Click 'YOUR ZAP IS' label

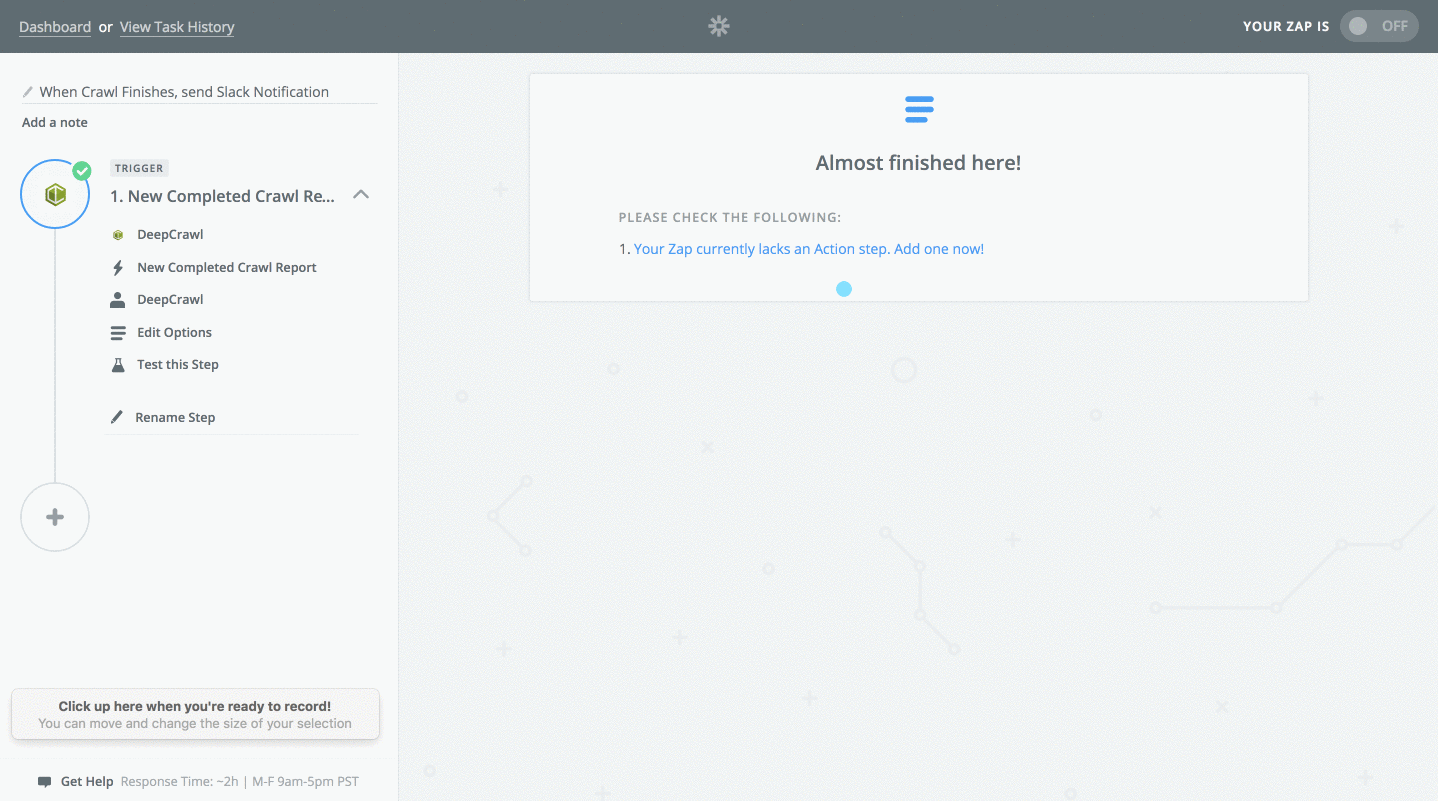(x=1286, y=27)
